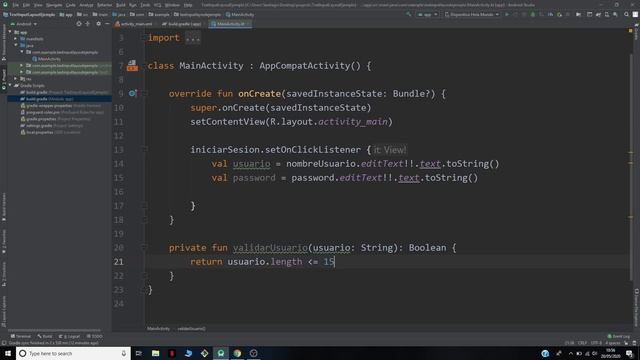Click the yellow inspection indicator square

(631, 31)
